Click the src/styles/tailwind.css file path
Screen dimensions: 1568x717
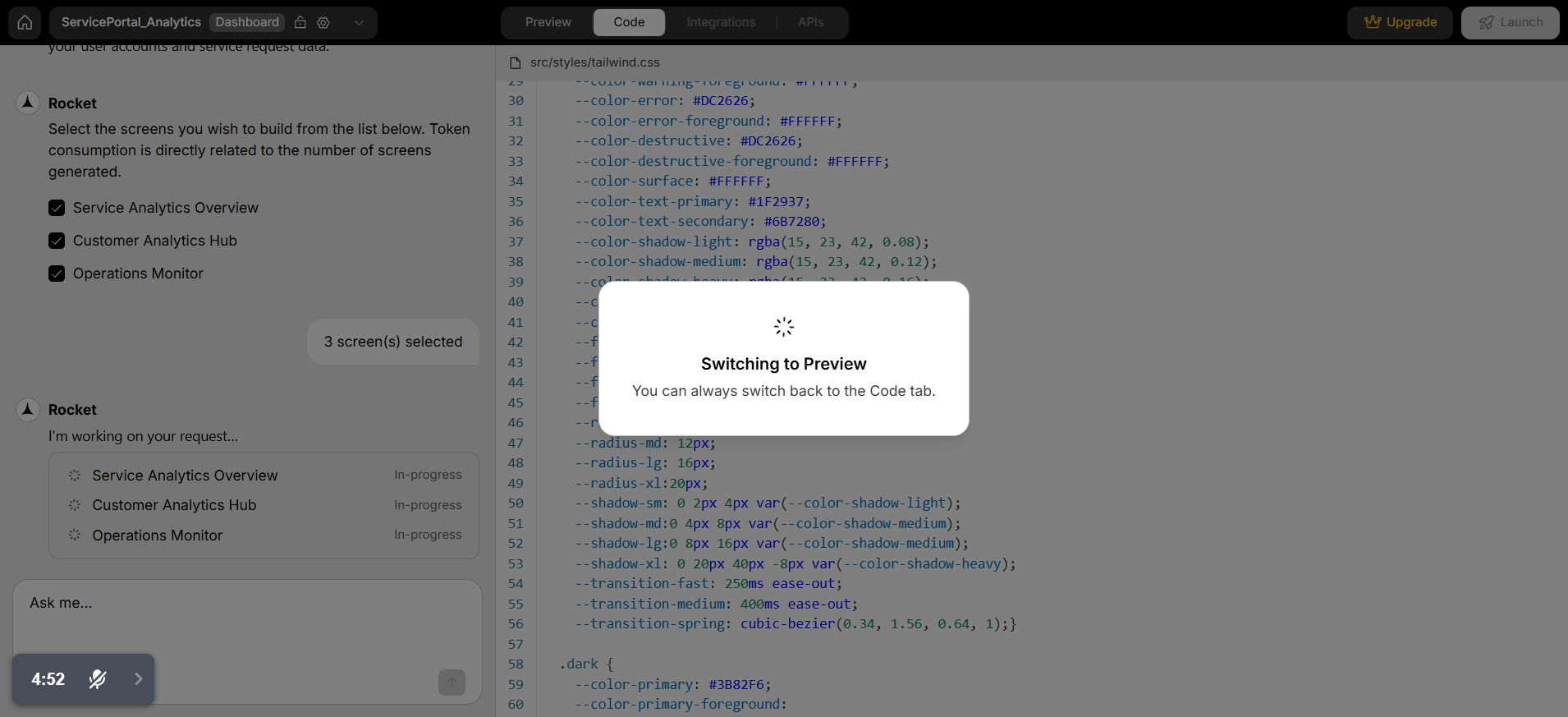point(595,62)
